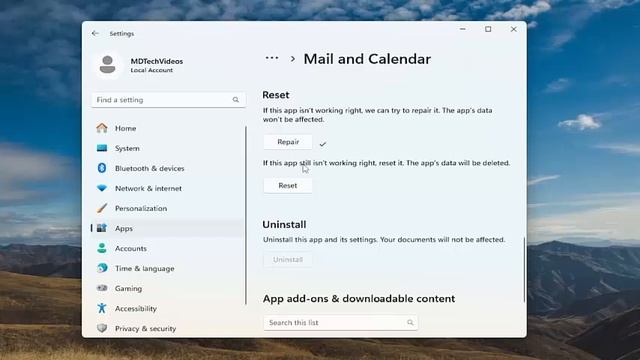Click the MDTechVideos account name

click(157, 61)
